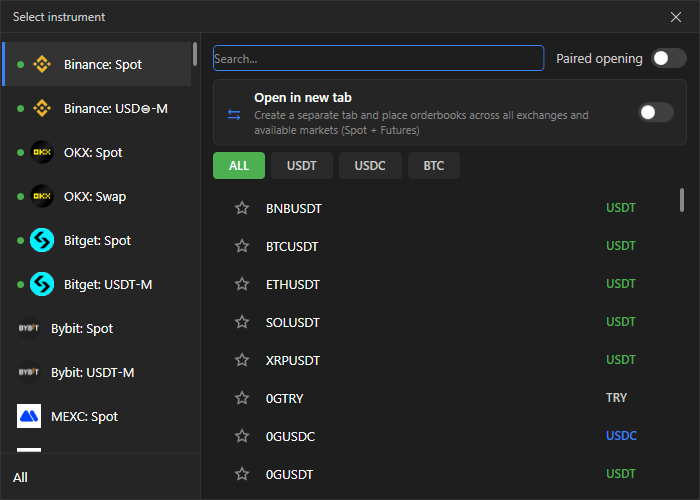Click the star beside 0GUSDT

click(242, 474)
